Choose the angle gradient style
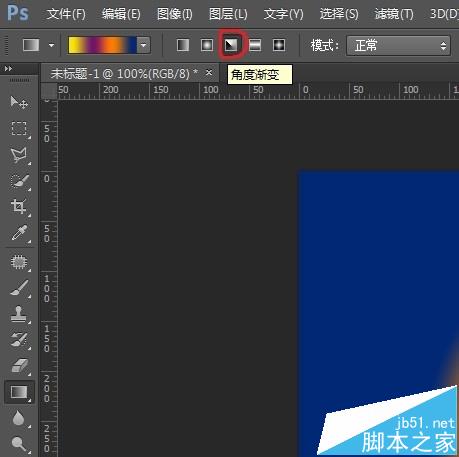The height and width of the screenshot is (457, 459). click(x=231, y=45)
